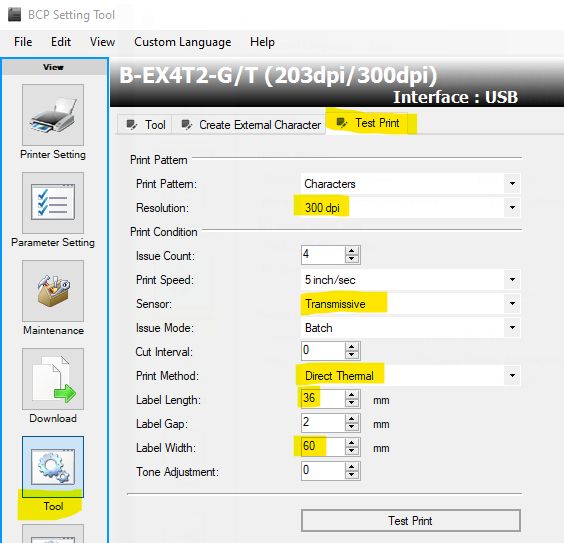The width and height of the screenshot is (564, 543).
Task: Select the Maintenance toolbox icon
Action: [53, 291]
